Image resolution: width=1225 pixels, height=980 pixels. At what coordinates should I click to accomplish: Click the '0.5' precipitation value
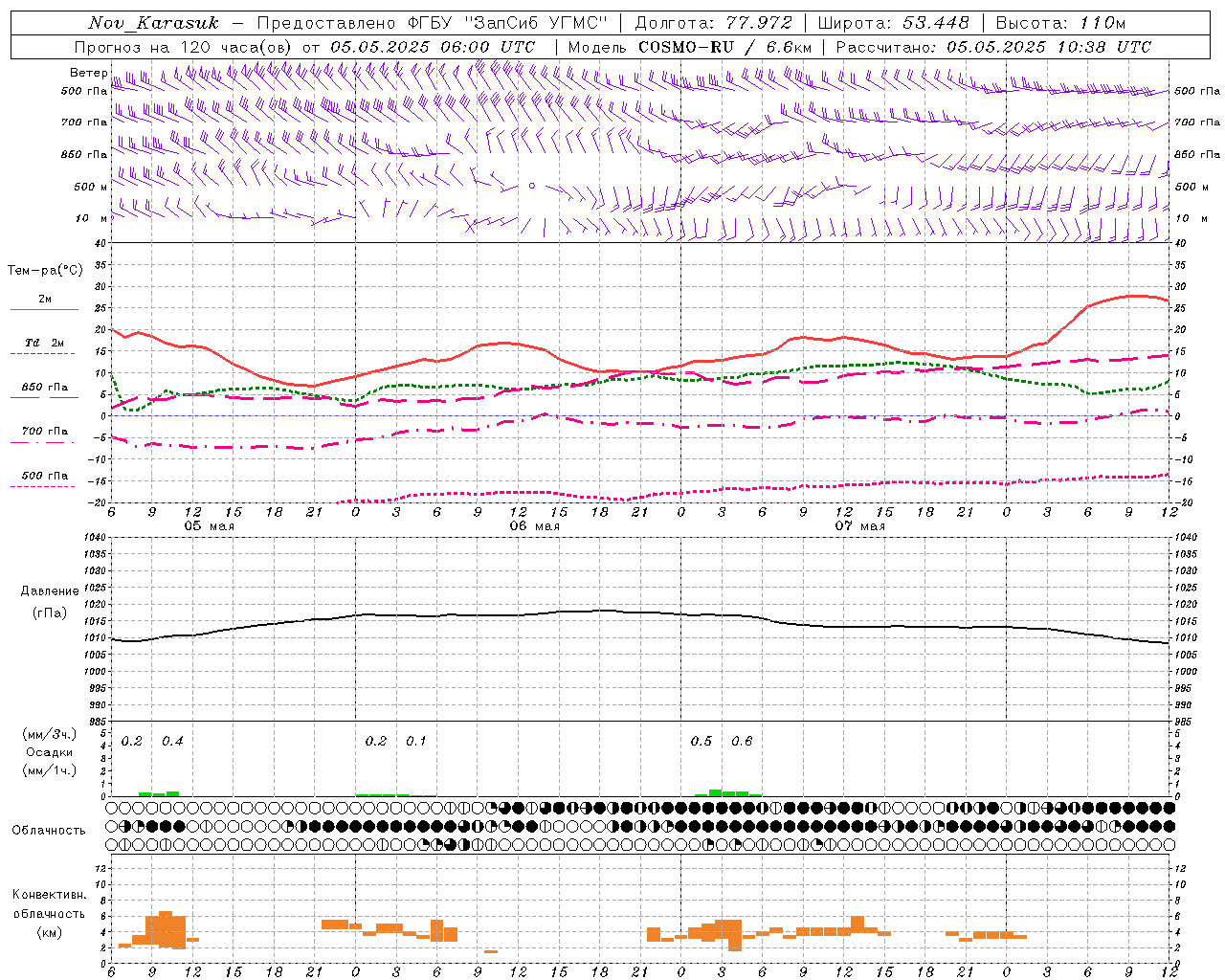702,741
